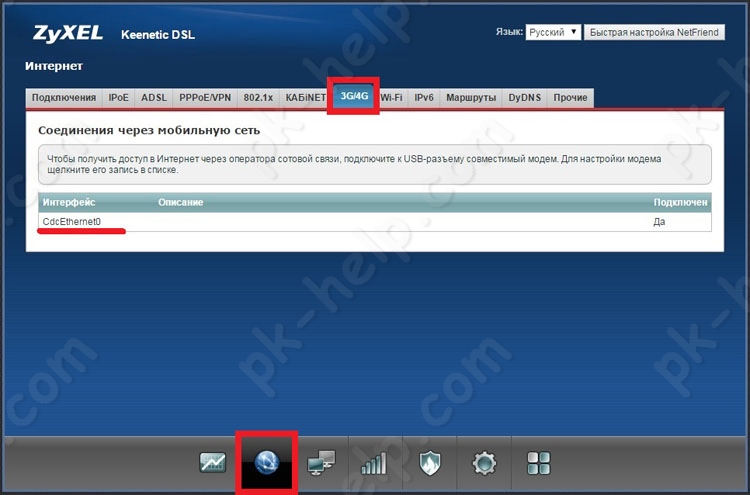Switch to the ADSL tab

[x=154, y=98]
